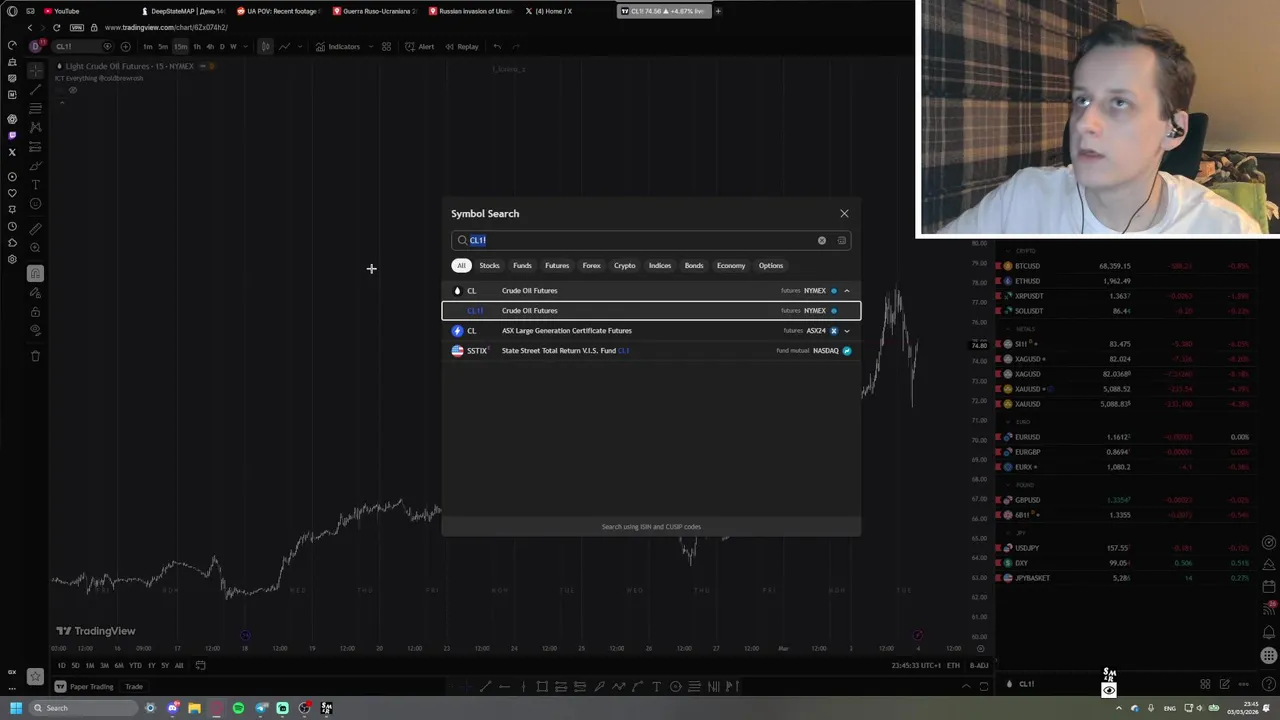Viewport: 1280px width, 720px height.
Task: Switch to the DeepStateMAP browser tab
Action: (182, 11)
